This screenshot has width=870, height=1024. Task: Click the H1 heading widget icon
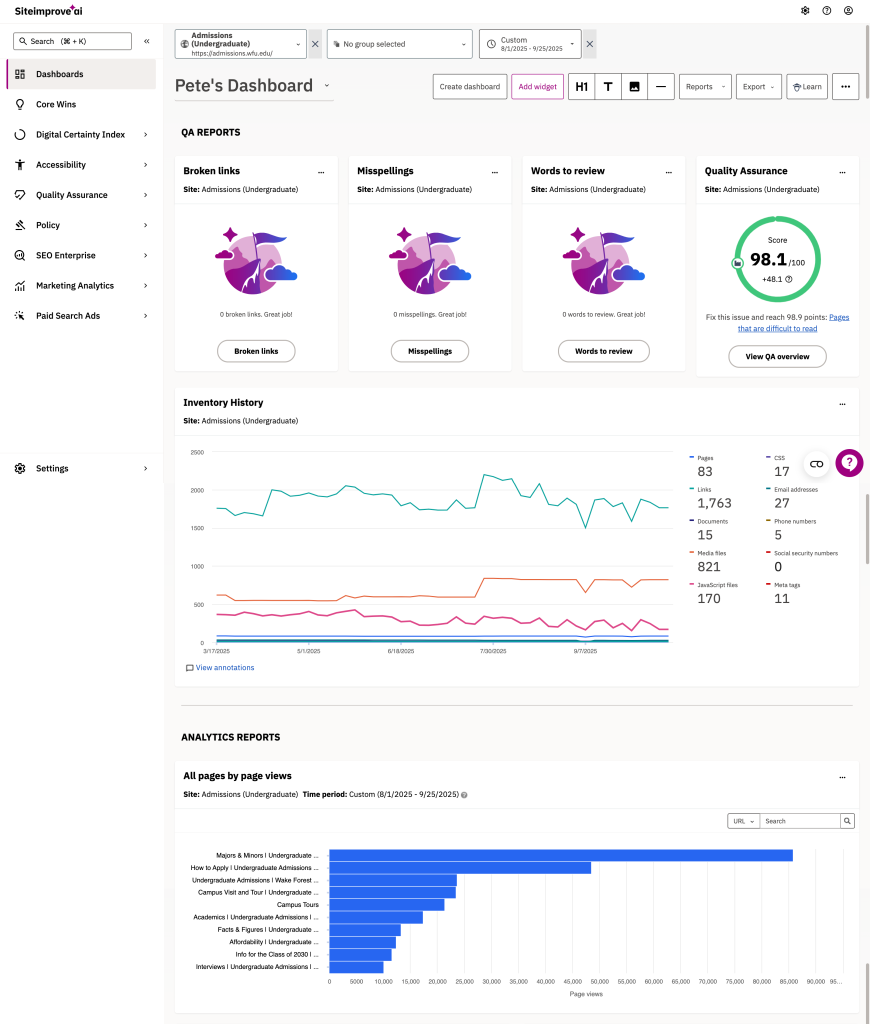pyautogui.click(x=581, y=87)
